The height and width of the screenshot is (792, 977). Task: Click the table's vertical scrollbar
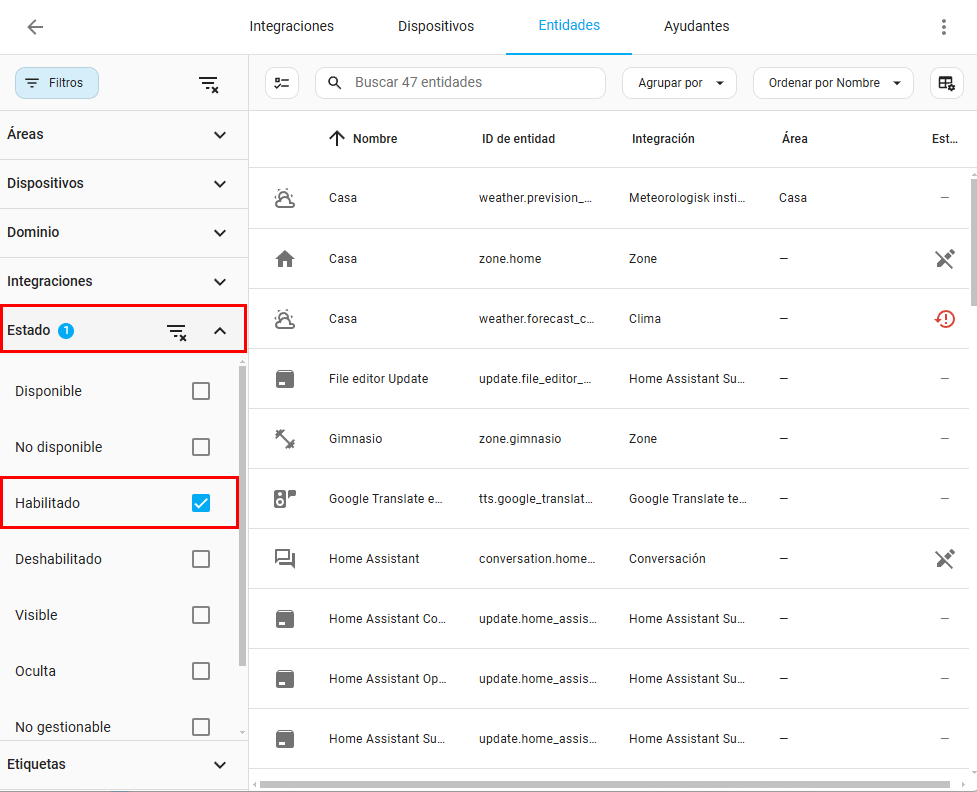tap(973, 240)
